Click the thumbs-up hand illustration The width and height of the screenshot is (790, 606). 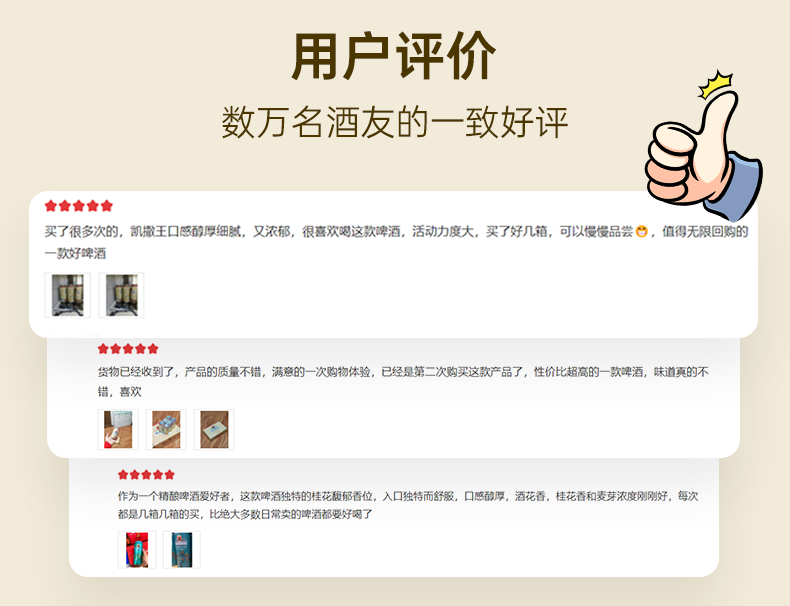click(703, 149)
